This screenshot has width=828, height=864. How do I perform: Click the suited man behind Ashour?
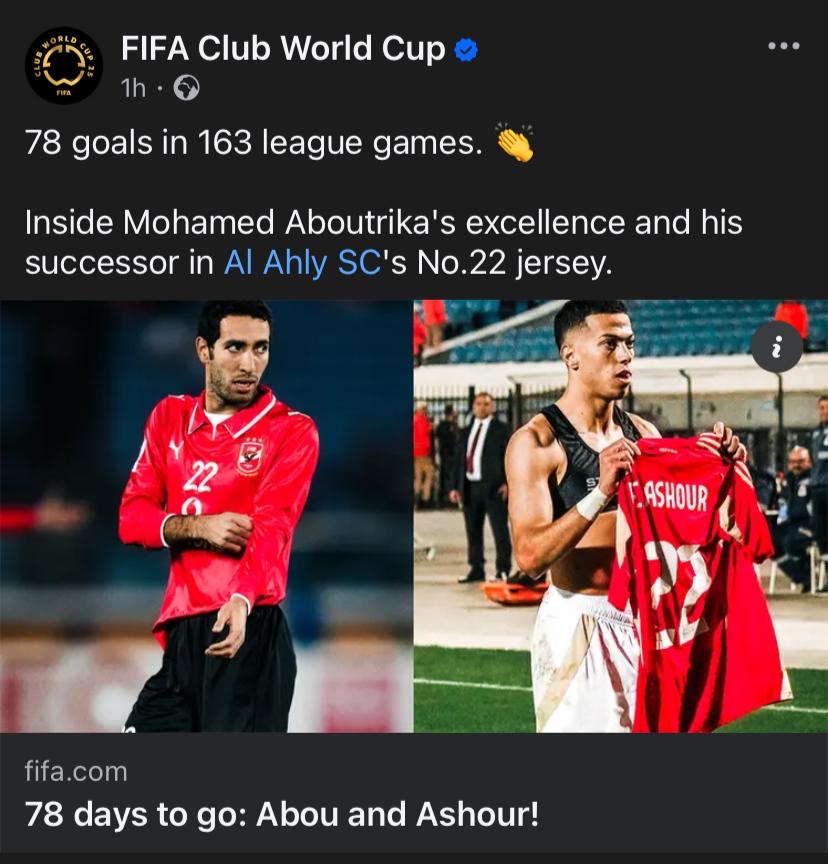click(x=479, y=488)
